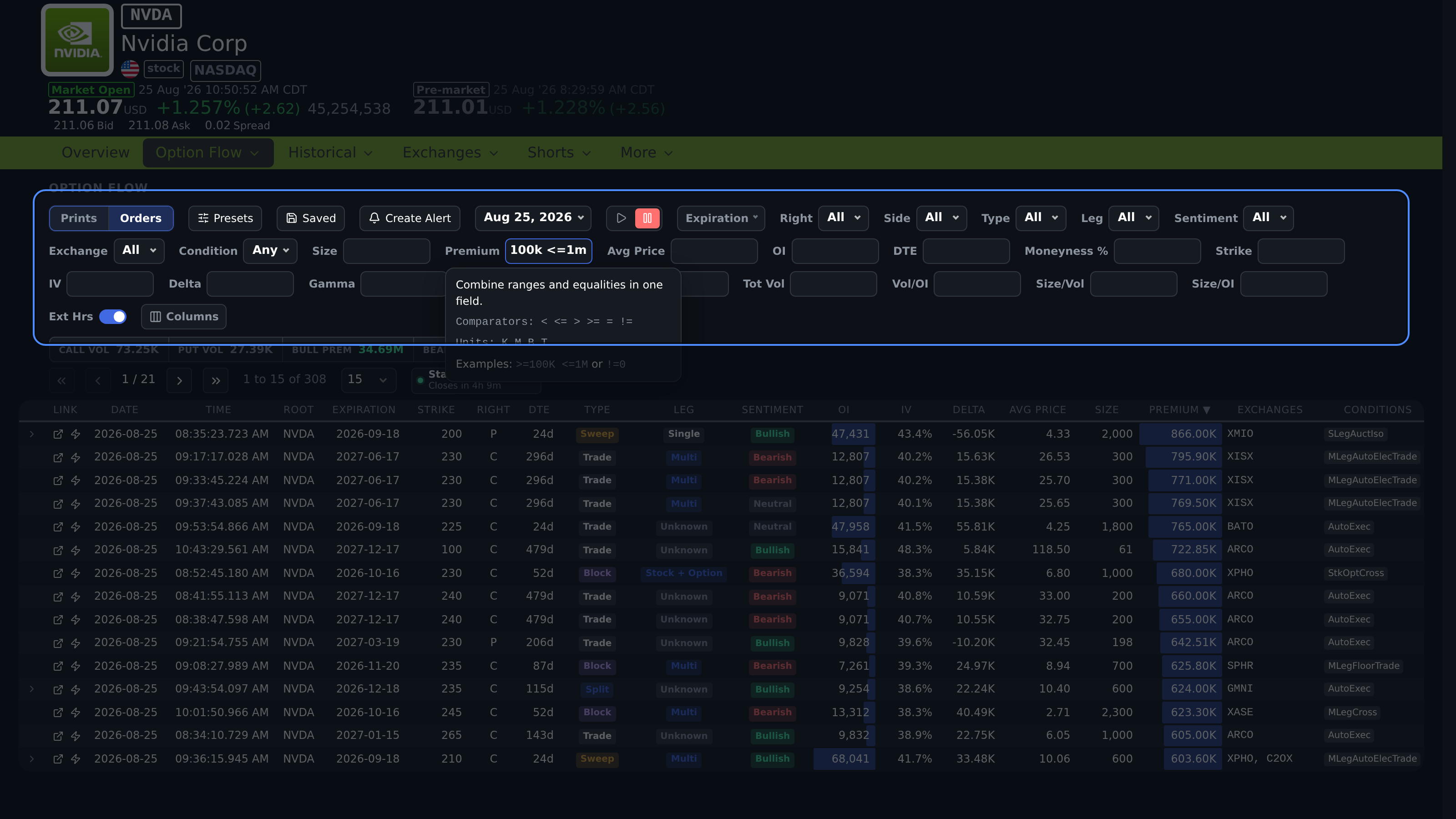Sort by the PREMIUM column header
This screenshot has height=819, width=1456.
pos(1179,410)
